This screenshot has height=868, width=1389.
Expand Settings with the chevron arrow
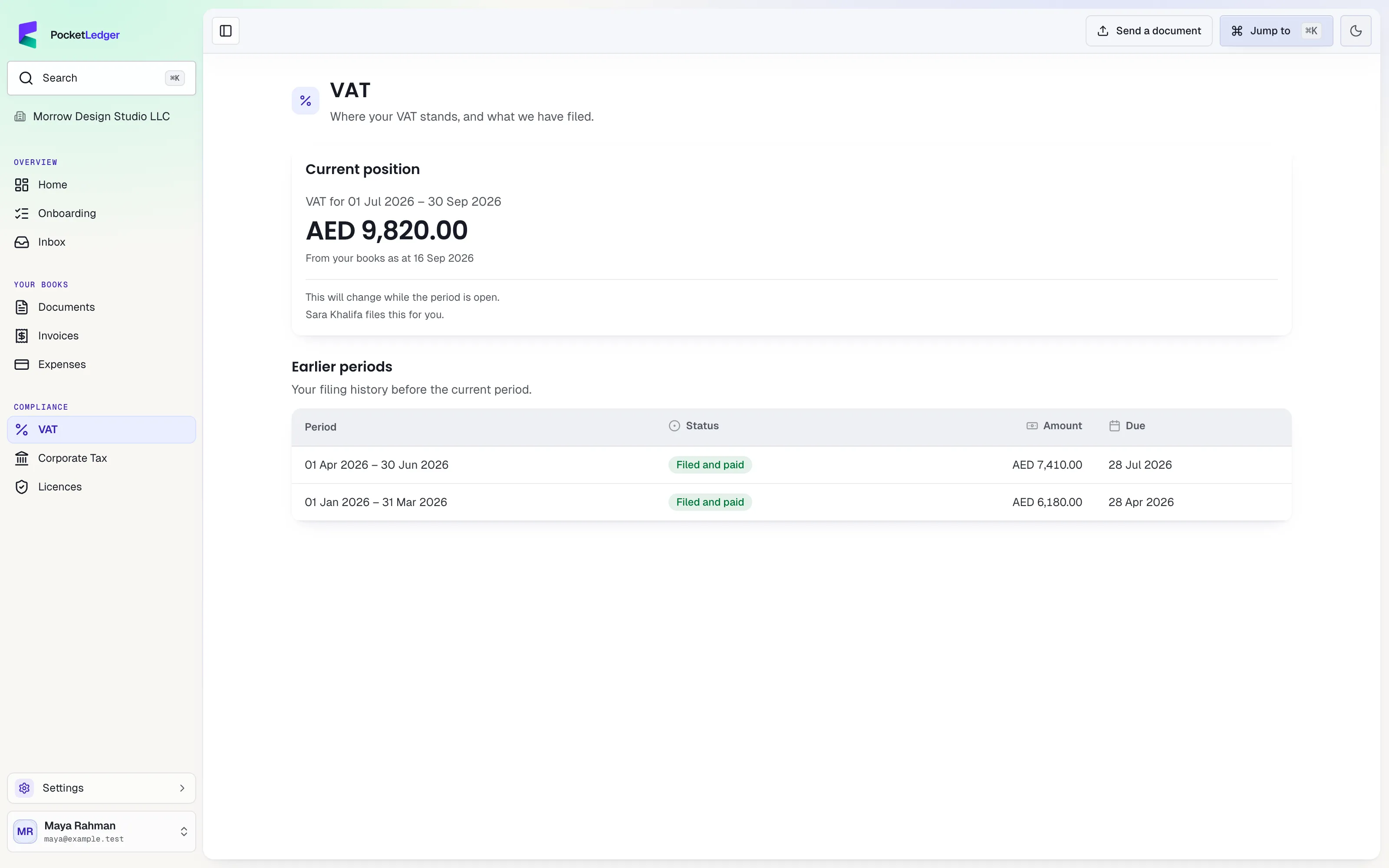point(182,788)
